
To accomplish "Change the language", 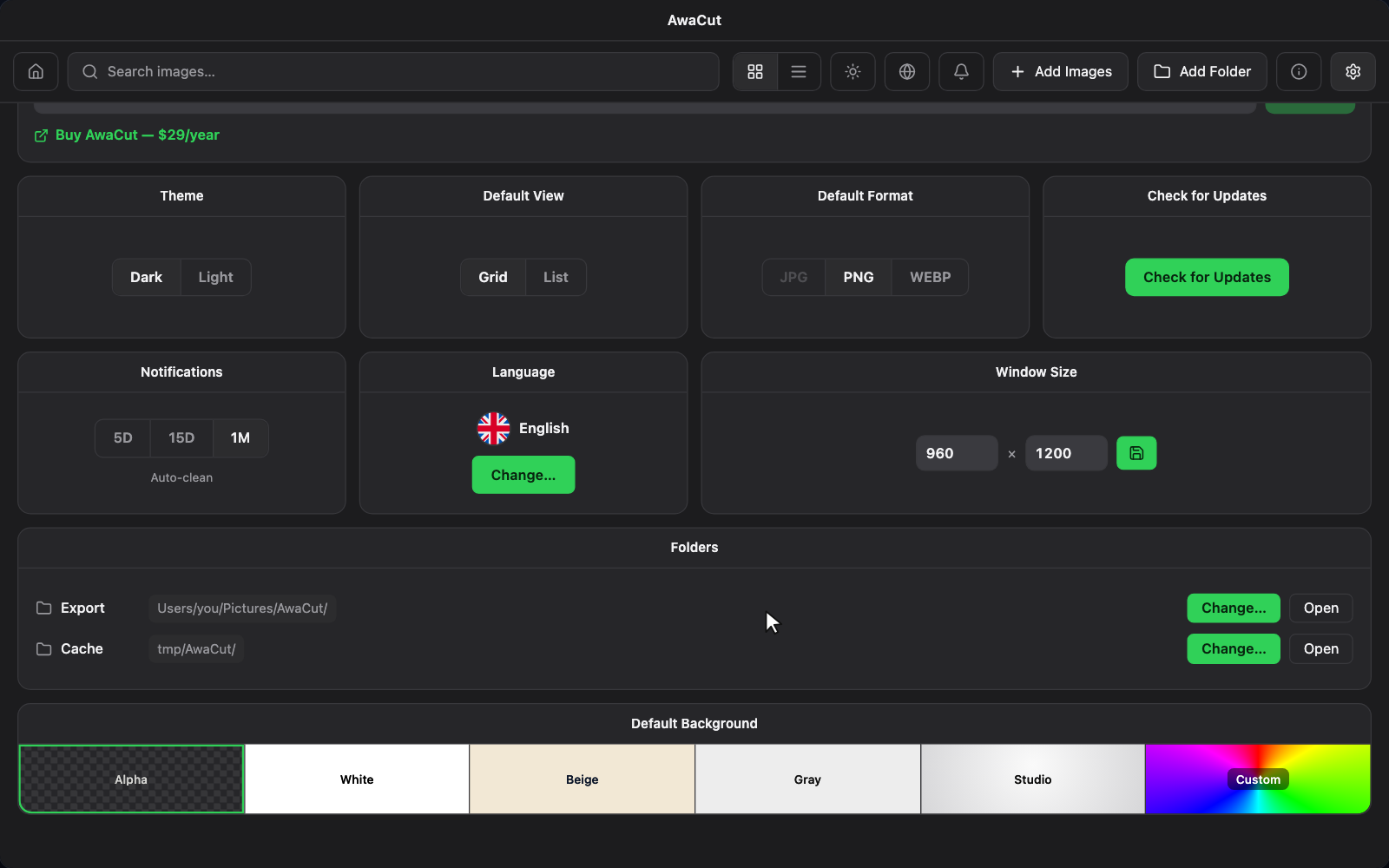I will pyautogui.click(x=523, y=475).
